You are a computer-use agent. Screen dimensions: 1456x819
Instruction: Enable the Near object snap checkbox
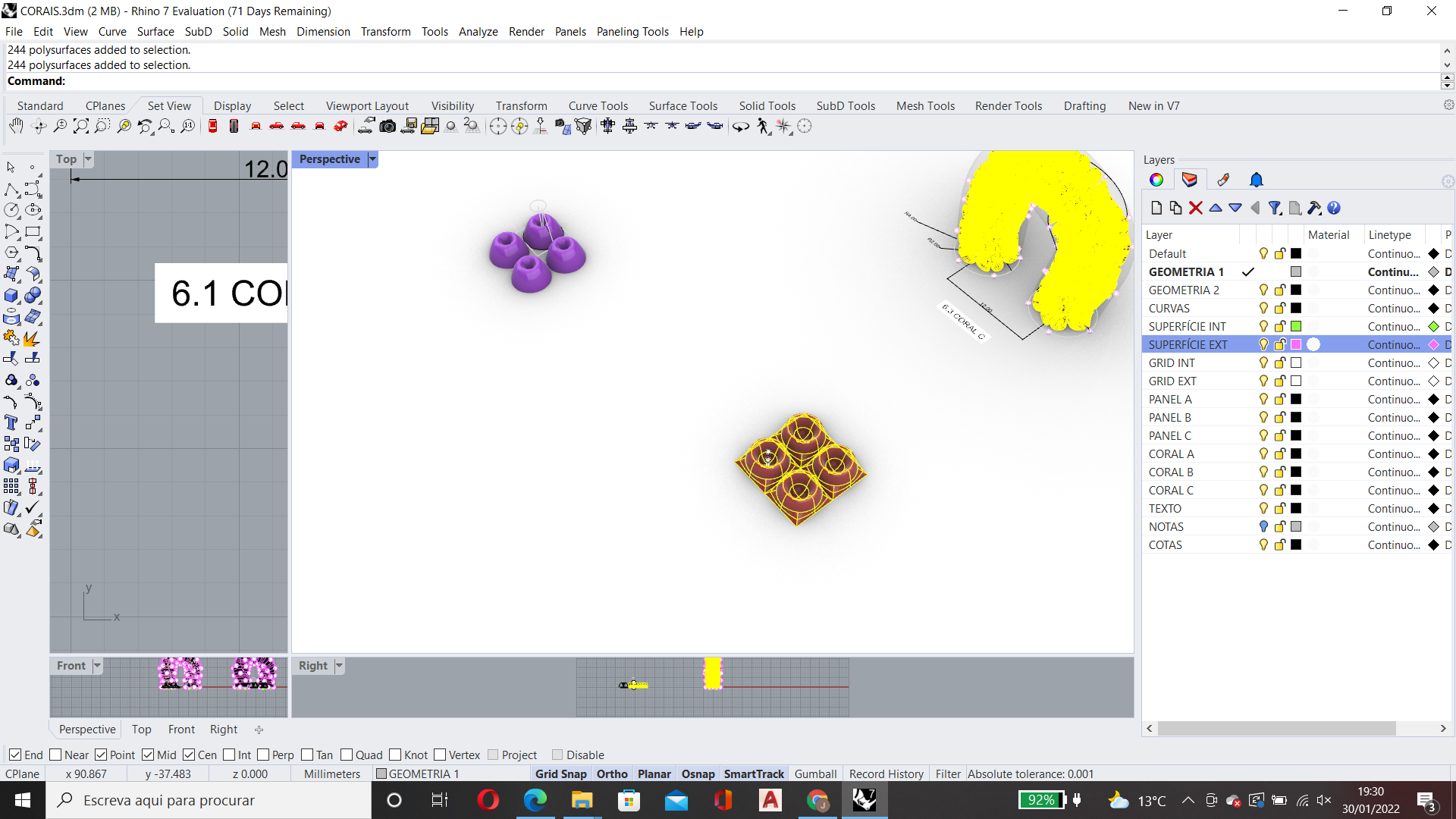56,755
